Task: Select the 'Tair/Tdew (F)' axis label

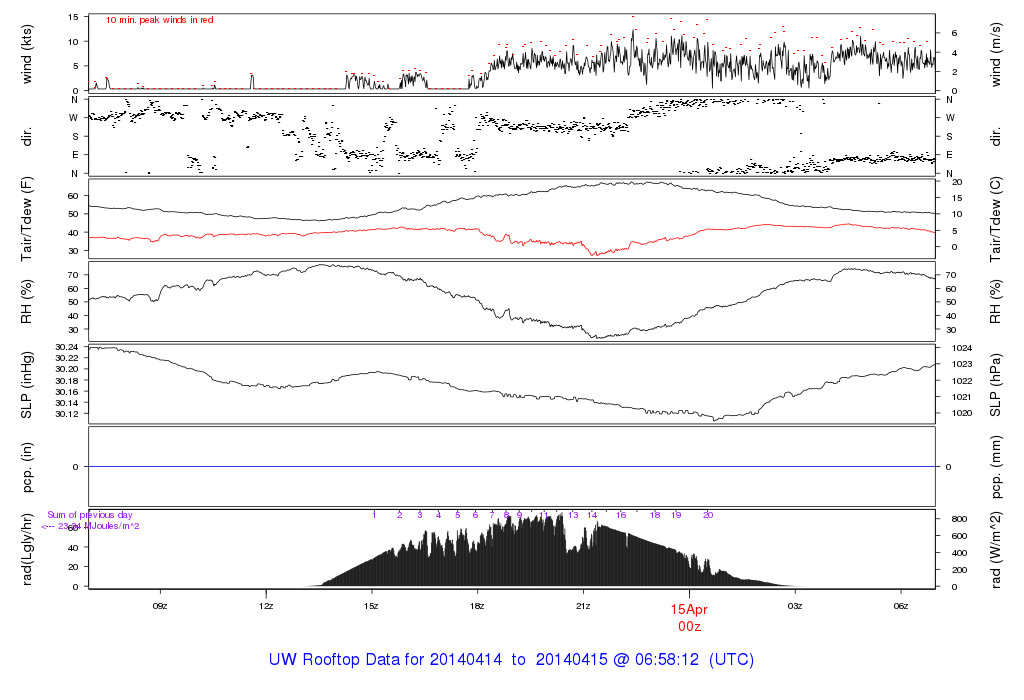Action: click(x=27, y=220)
